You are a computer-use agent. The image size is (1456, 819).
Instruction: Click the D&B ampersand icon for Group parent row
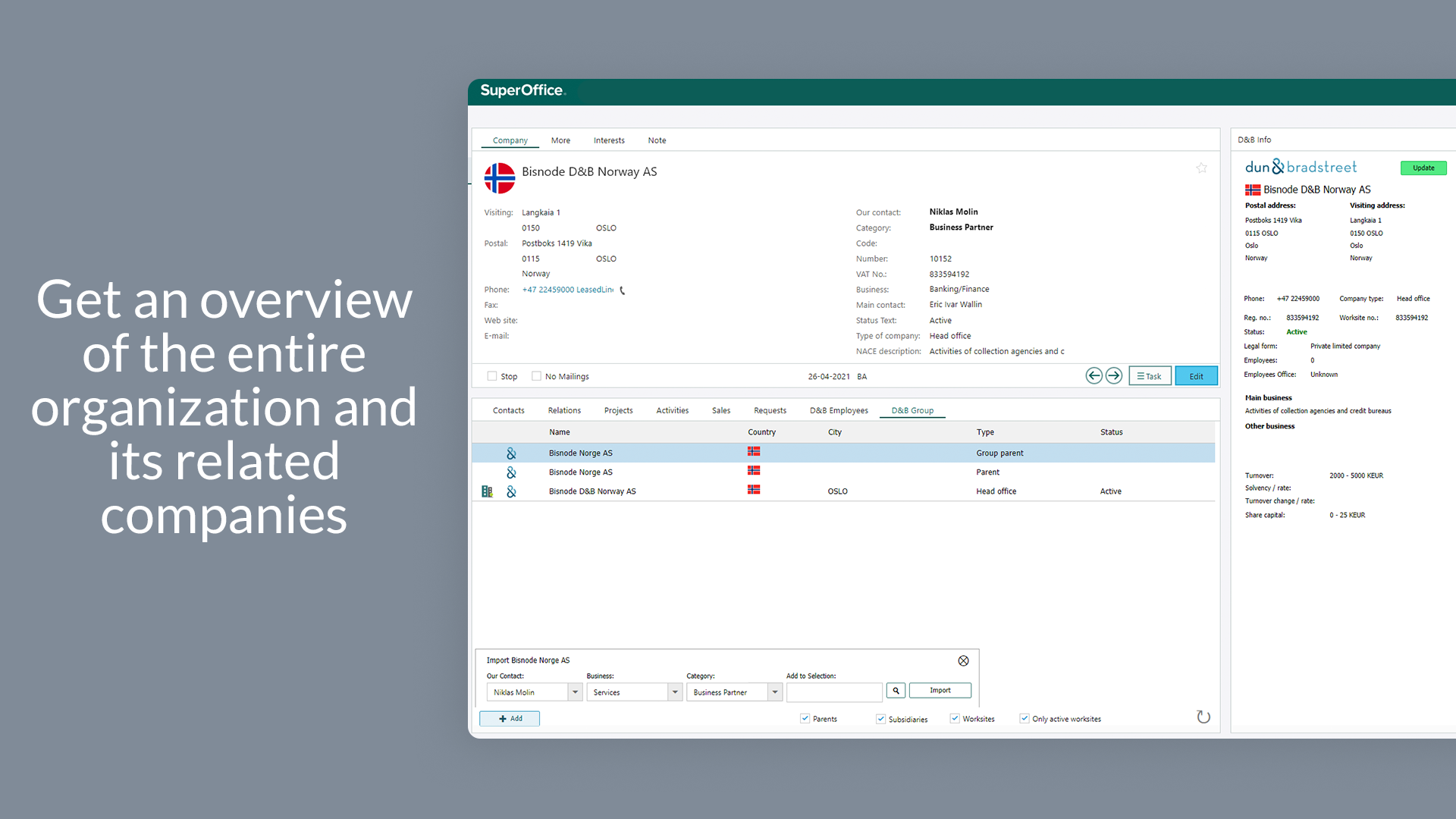pyautogui.click(x=511, y=453)
